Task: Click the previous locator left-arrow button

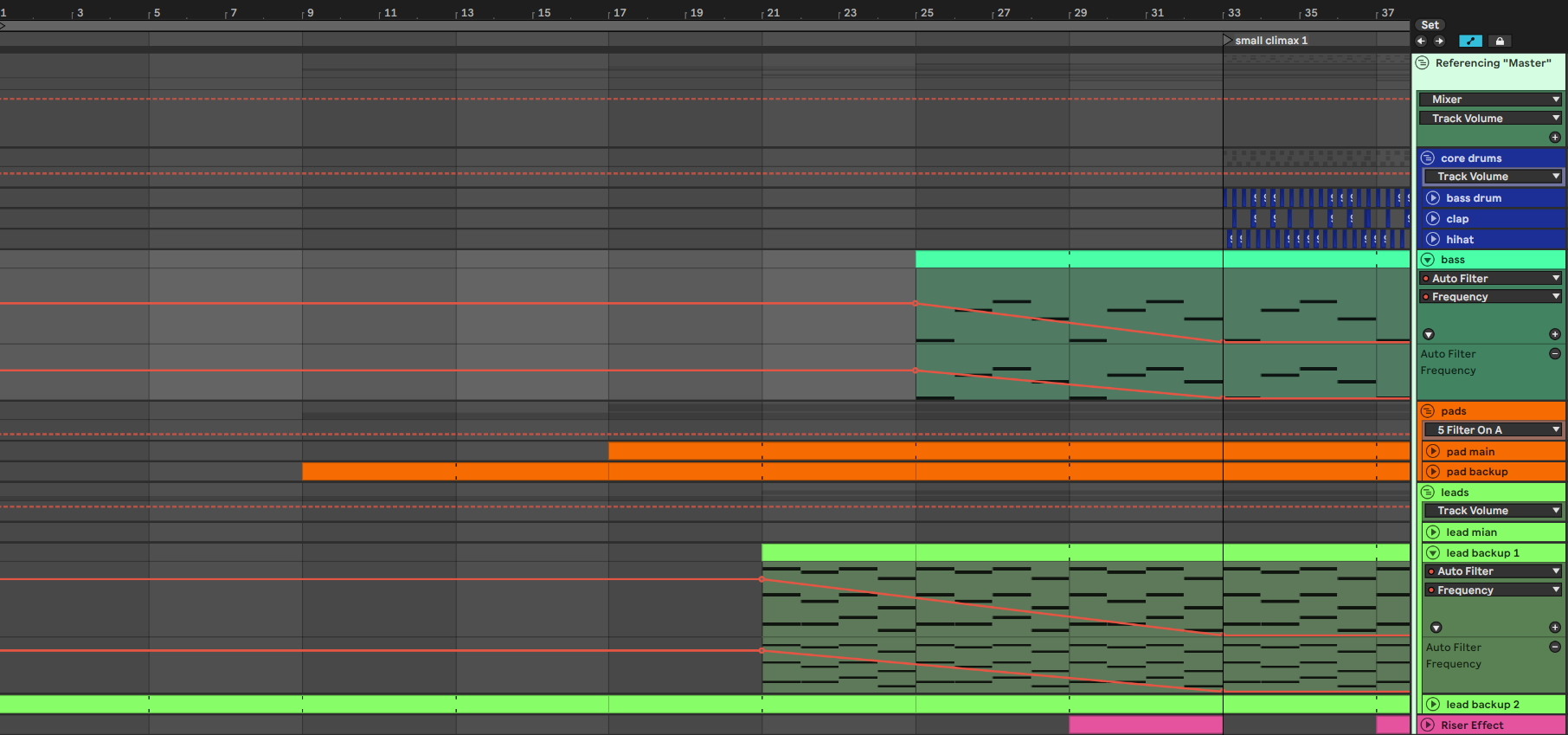Action: click(1421, 42)
